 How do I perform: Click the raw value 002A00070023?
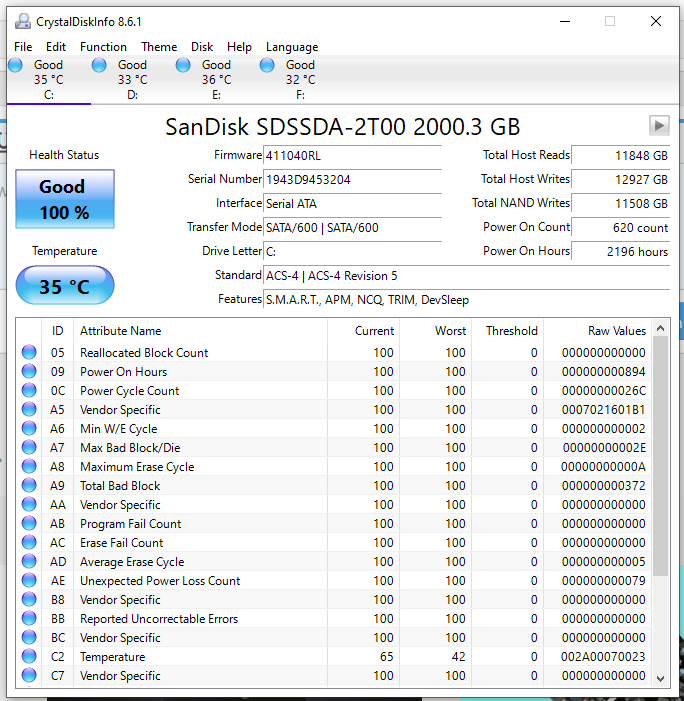tap(603, 656)
